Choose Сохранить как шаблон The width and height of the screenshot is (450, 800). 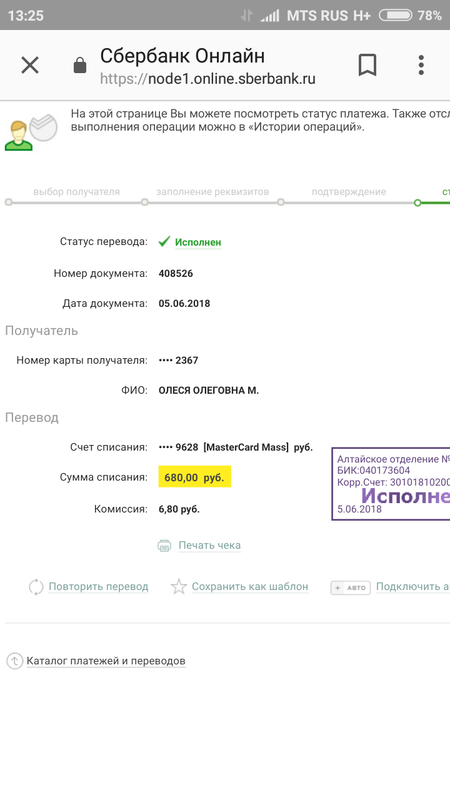click(250, 587)
